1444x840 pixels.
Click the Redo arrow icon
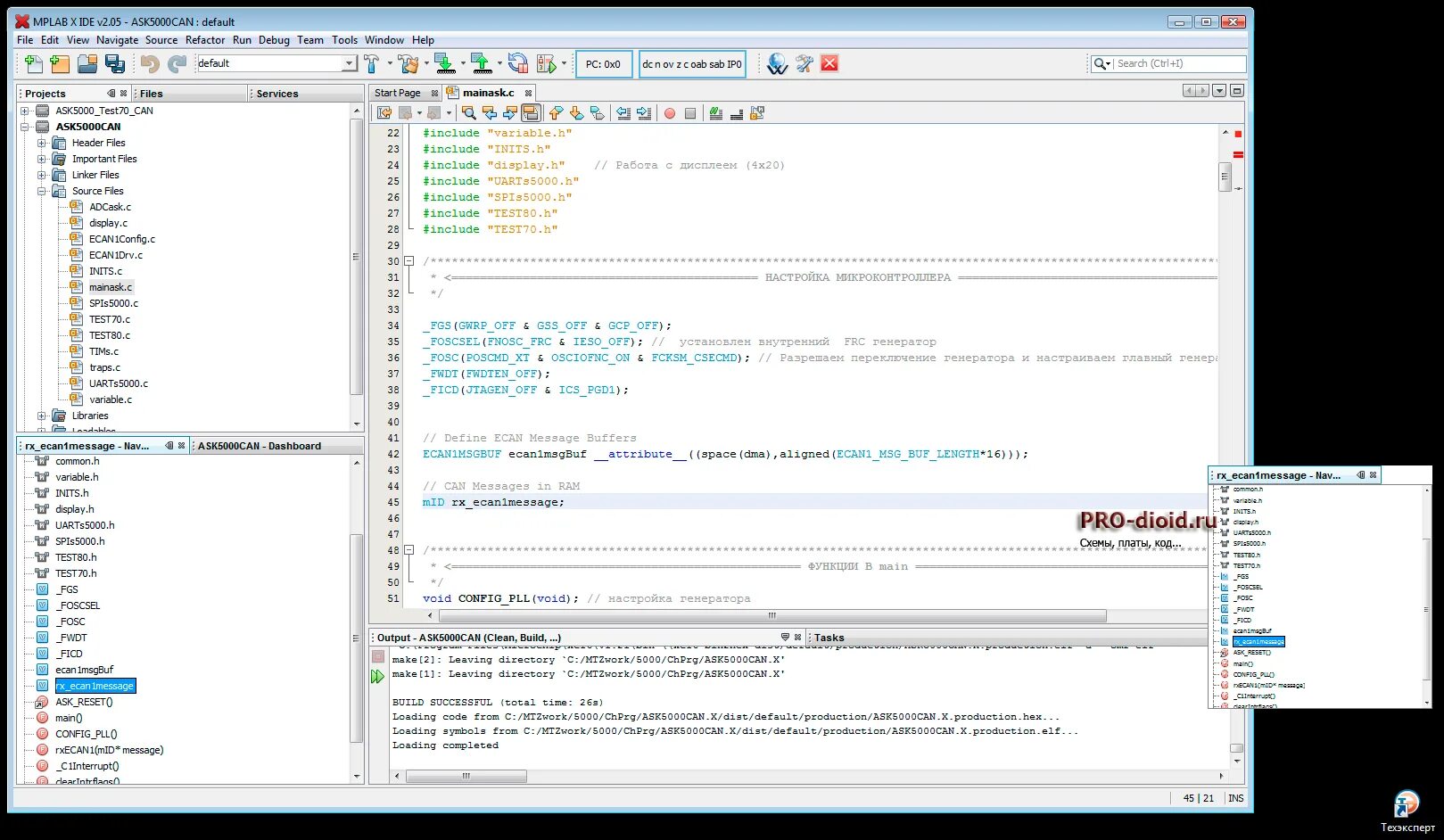click(x=177, y=63)
